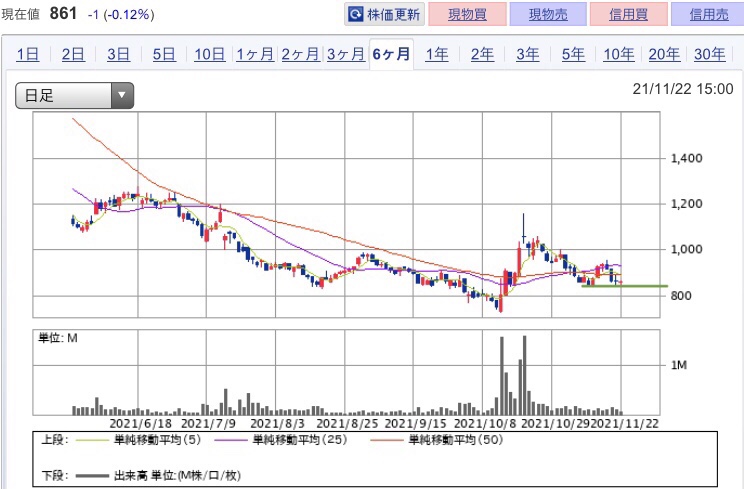744x489 pixels.
Task: Click the 信用売 margin sell button
Action: [x=708, y=14]
